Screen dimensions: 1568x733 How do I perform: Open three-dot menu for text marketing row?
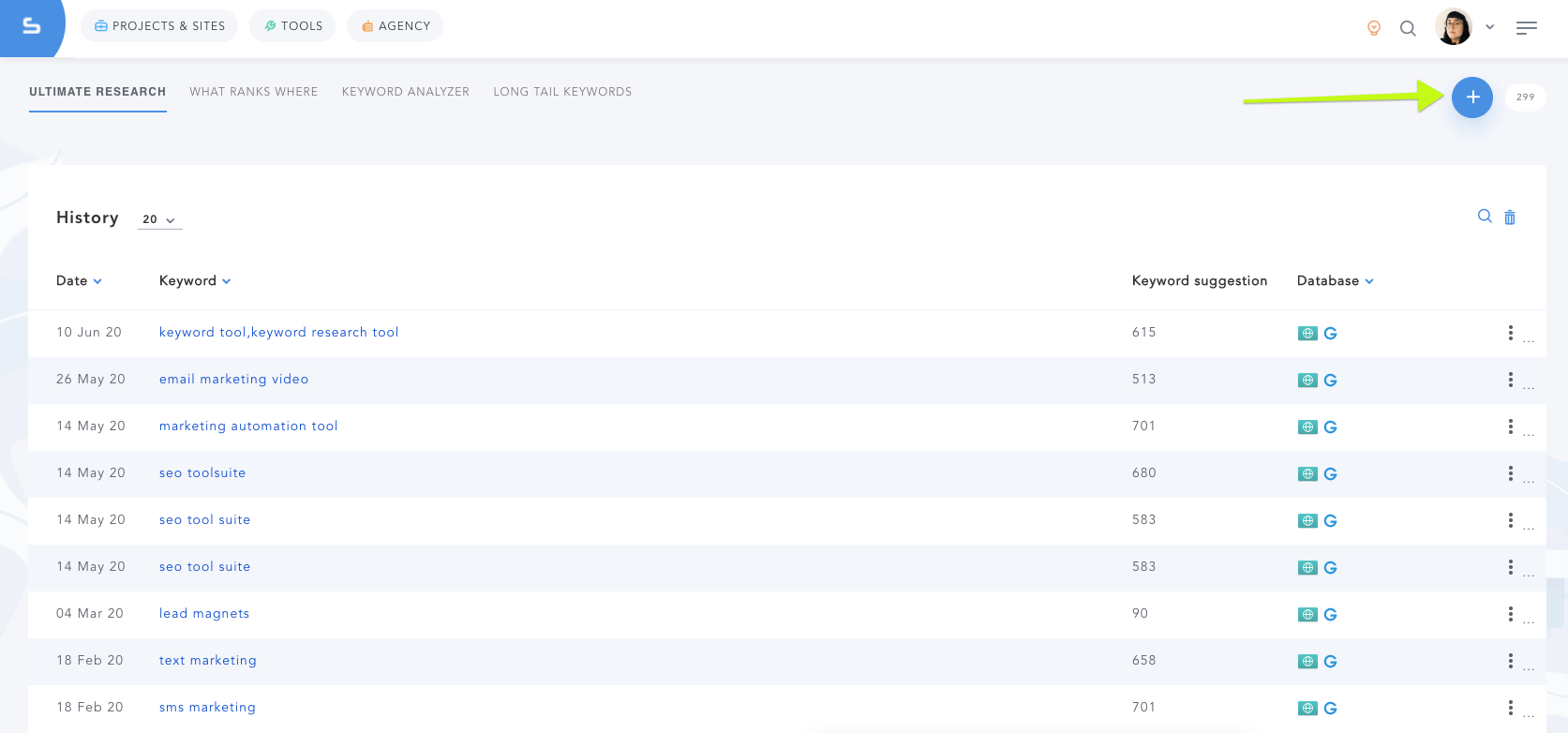(1510, 661)
